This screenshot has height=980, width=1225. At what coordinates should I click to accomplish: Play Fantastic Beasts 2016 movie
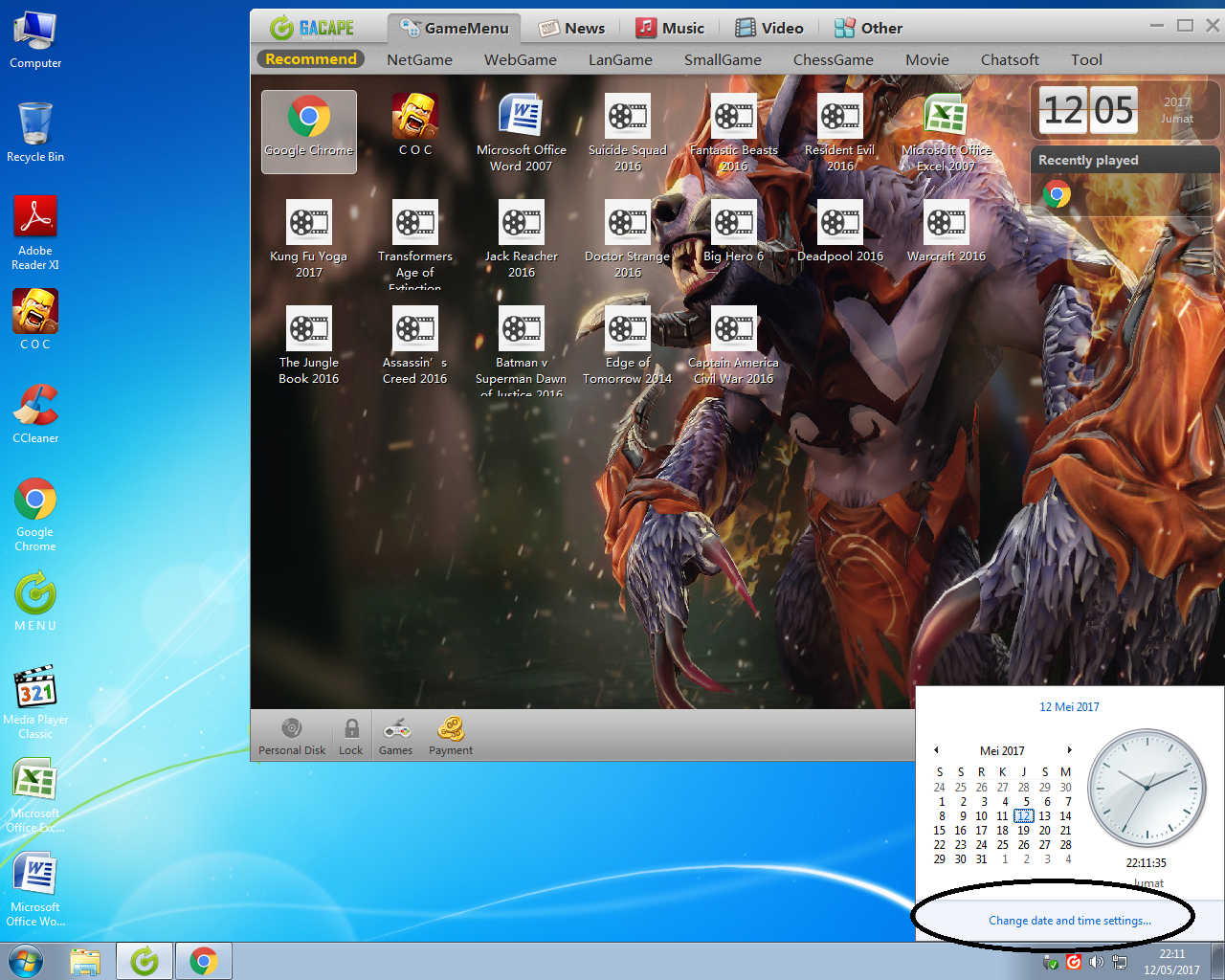[734, 133]
